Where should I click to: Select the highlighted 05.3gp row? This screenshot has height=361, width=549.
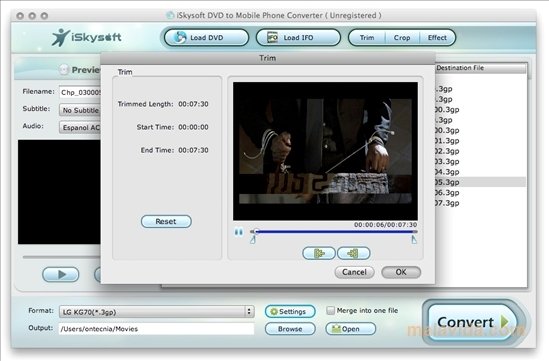(480, 182)
